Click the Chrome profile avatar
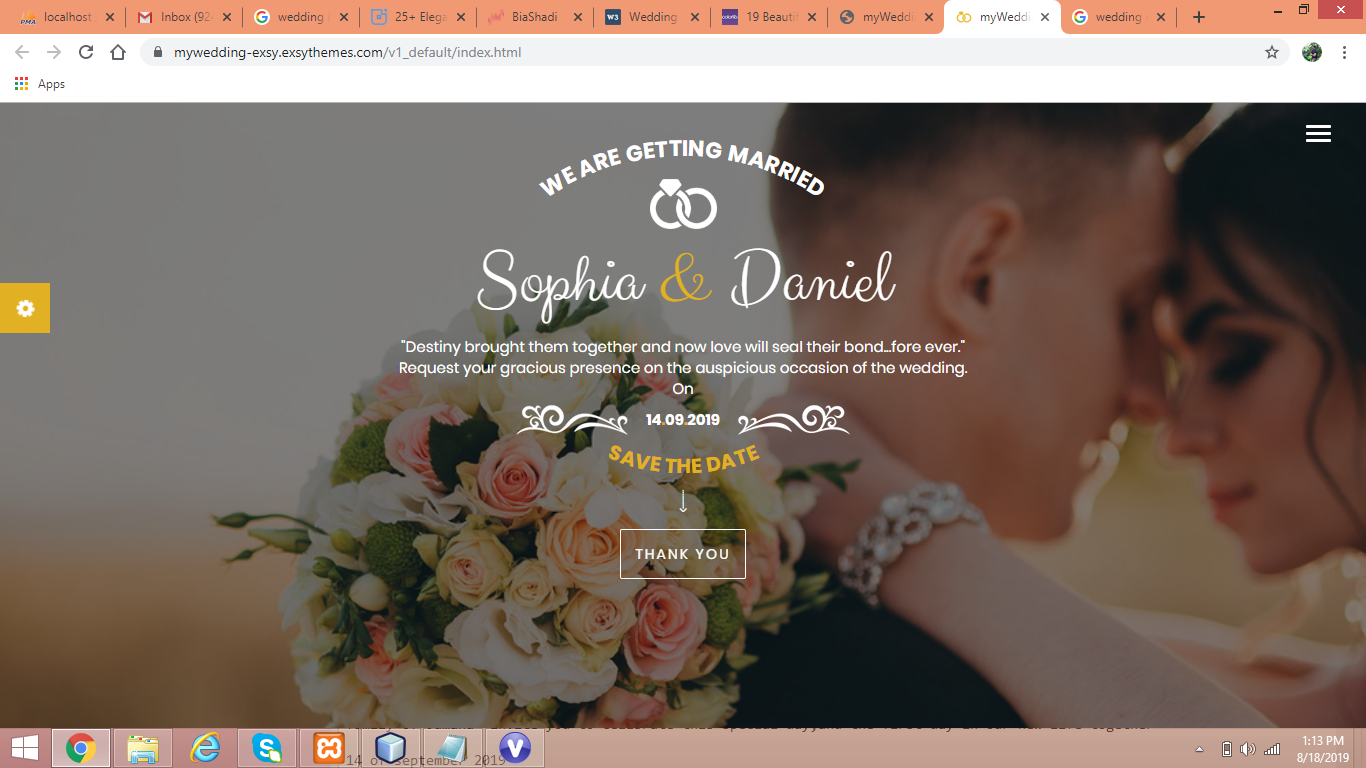1366x768 pixels. 1312,52
